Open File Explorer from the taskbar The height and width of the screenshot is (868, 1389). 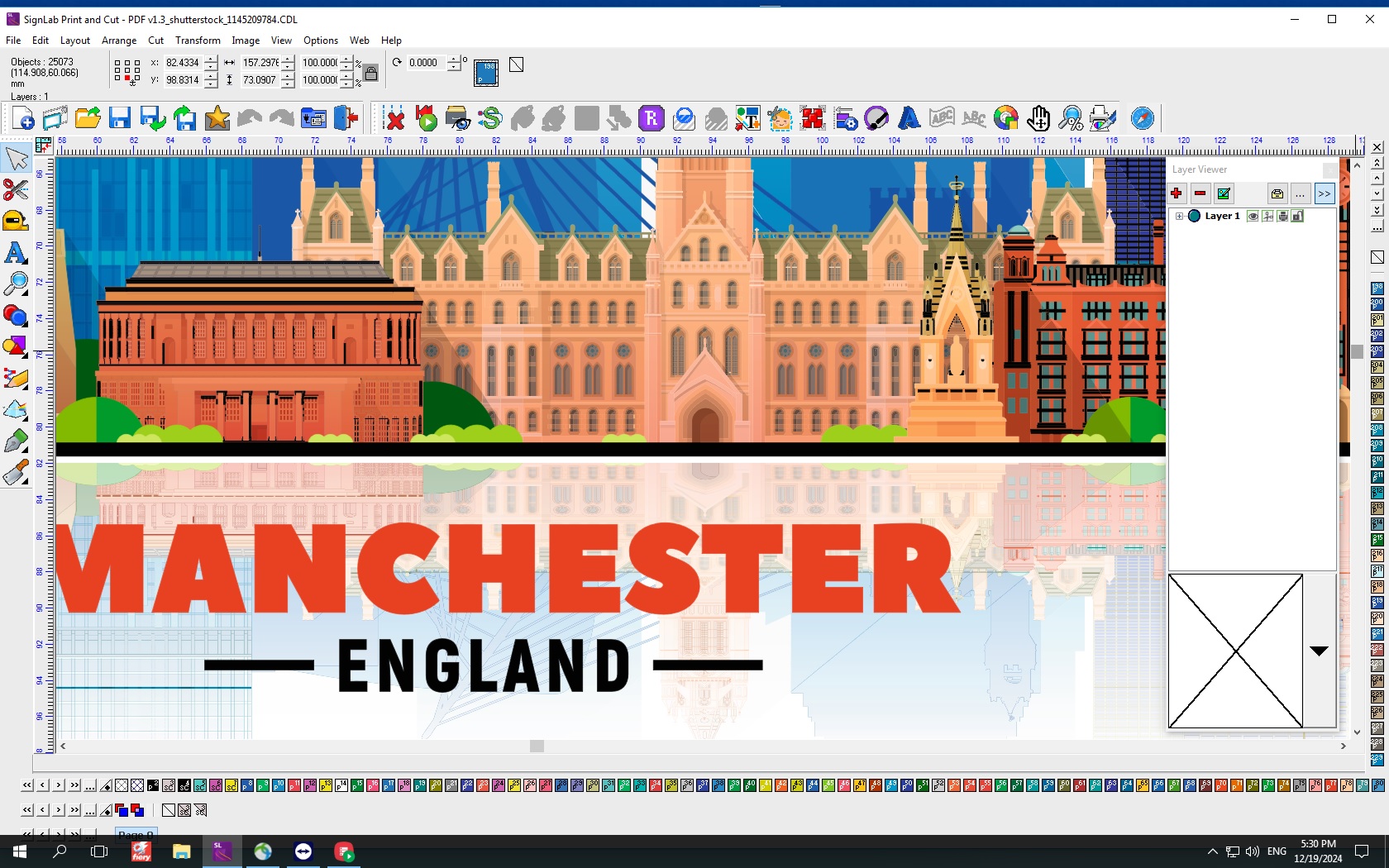(x=181, y=851)
